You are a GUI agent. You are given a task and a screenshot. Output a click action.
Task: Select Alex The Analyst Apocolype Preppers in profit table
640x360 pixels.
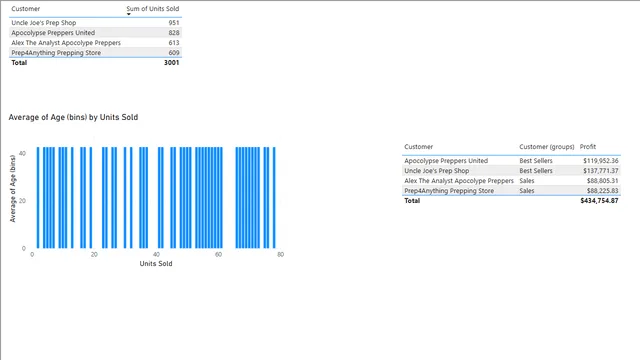(459, 181)
